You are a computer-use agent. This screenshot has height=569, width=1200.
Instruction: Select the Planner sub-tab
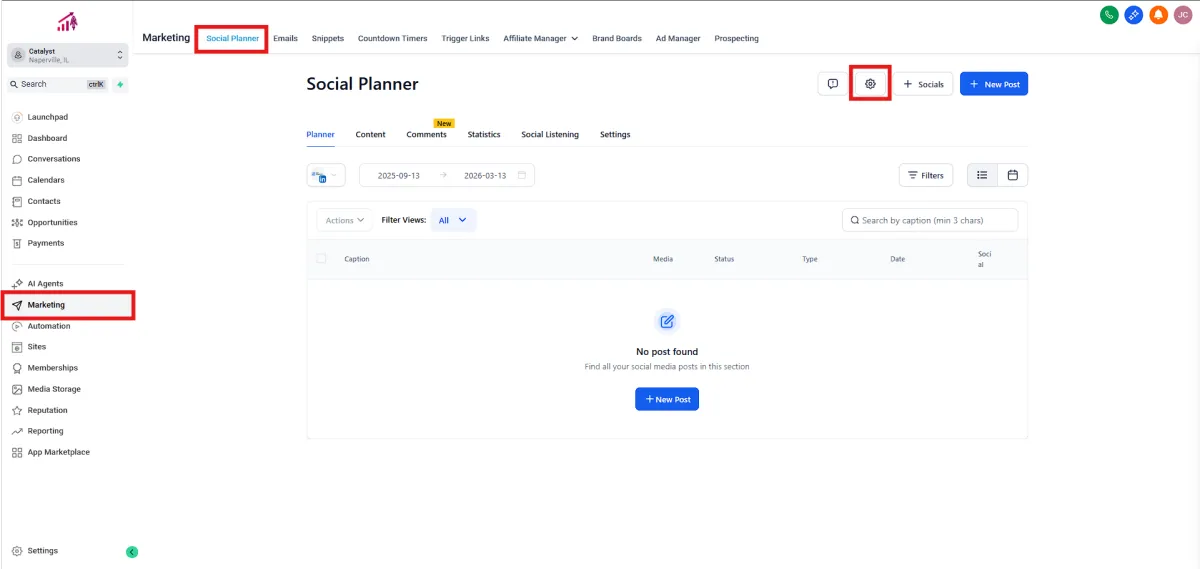tap(320, 134)
